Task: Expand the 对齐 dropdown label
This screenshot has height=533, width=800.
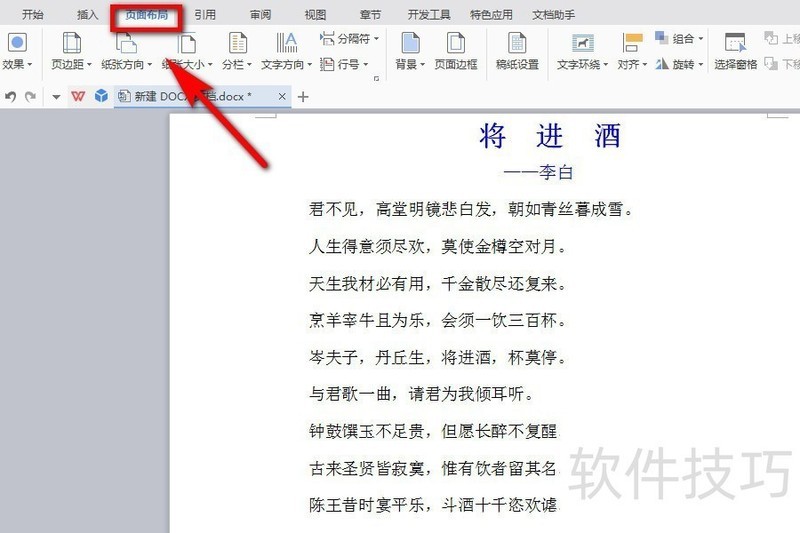Action: coord(632,65)
